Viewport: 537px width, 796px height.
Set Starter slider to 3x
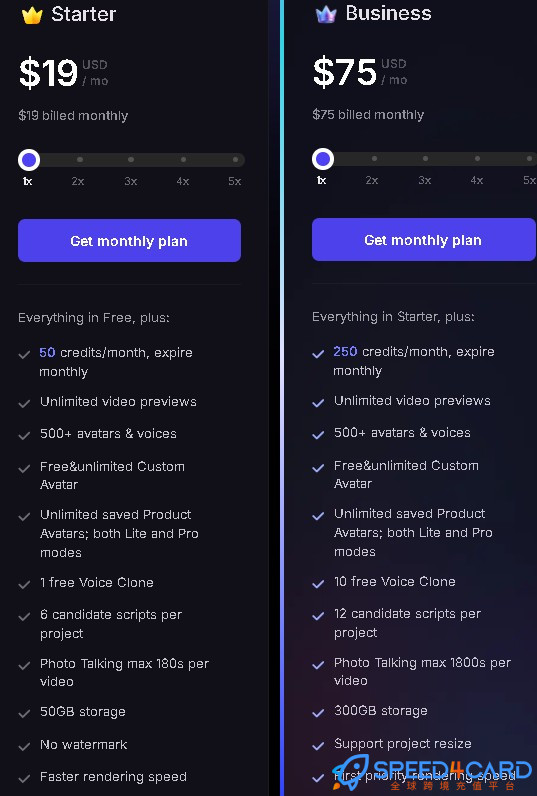131,159
